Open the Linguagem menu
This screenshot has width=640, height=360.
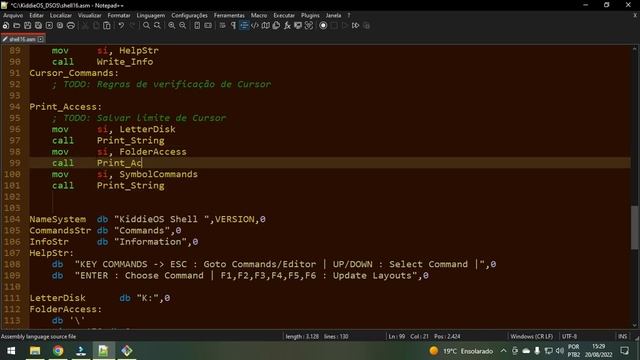pos(151,15)
